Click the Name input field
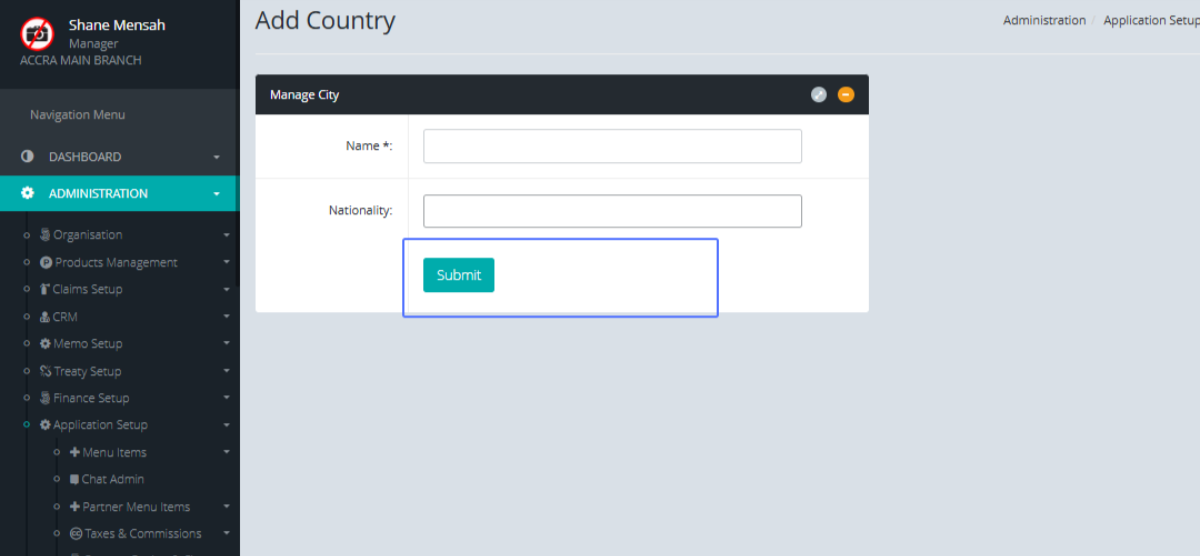 click(612, 146)
